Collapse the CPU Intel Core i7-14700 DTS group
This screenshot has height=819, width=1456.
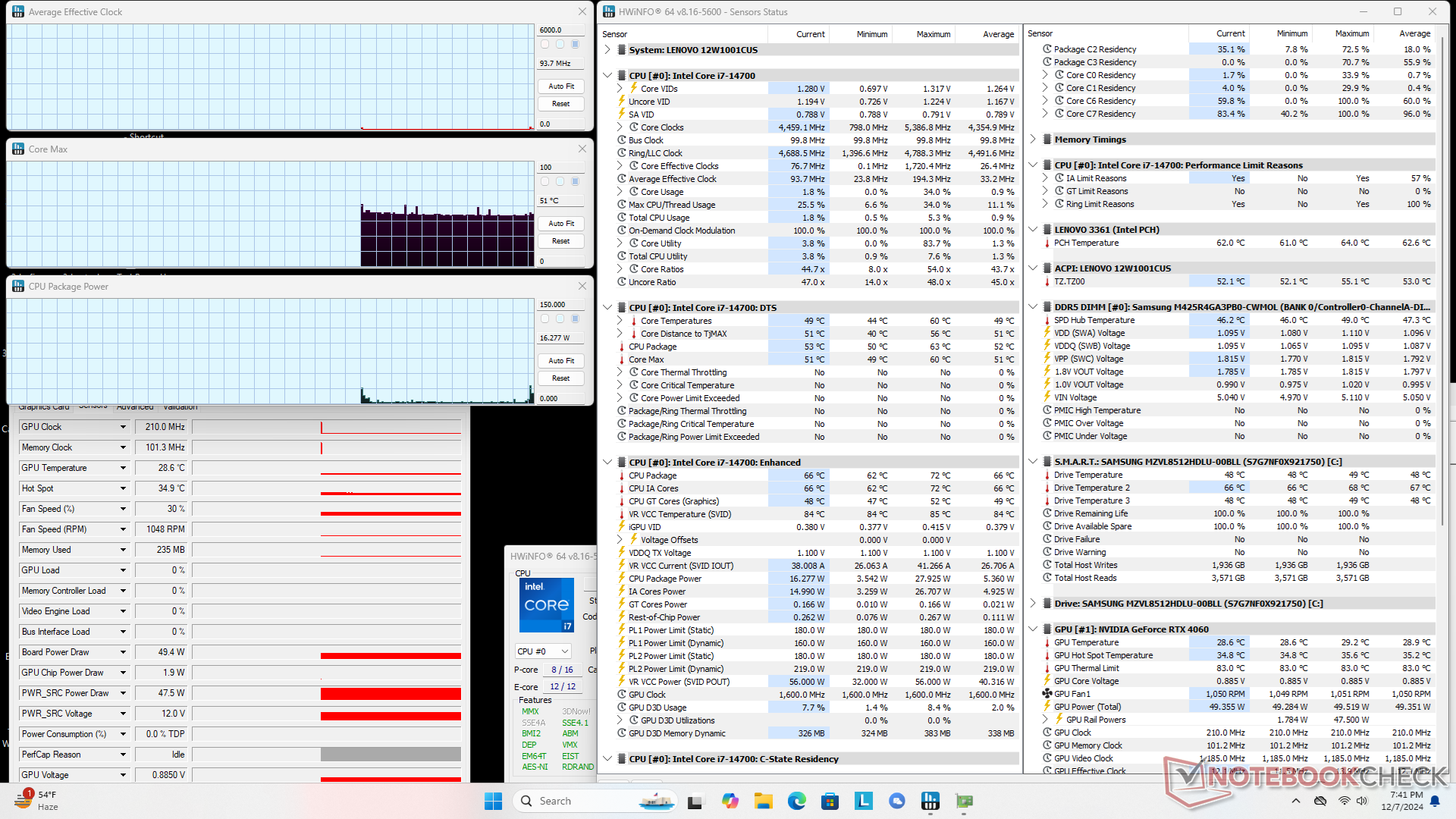(x=607, y=308)
